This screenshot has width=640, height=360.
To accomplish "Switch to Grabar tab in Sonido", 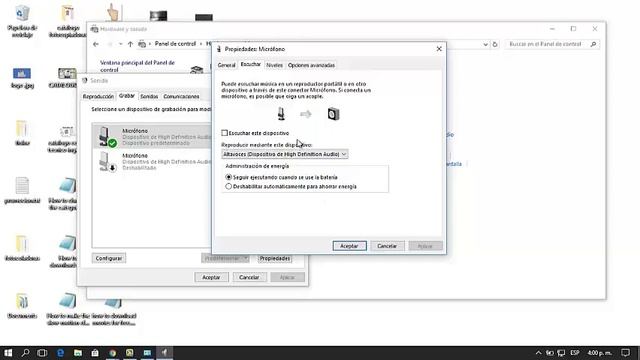I will (127, 96).
